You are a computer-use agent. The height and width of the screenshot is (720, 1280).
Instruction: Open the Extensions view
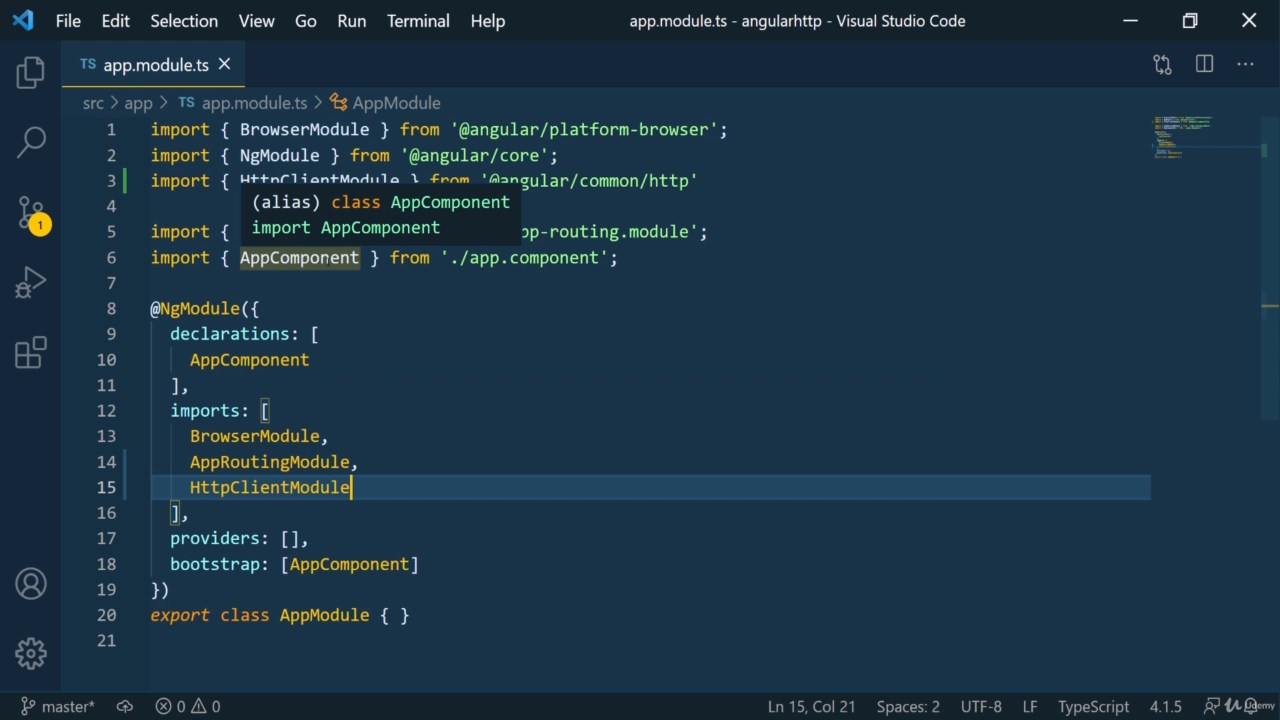[x=31, y=353]
